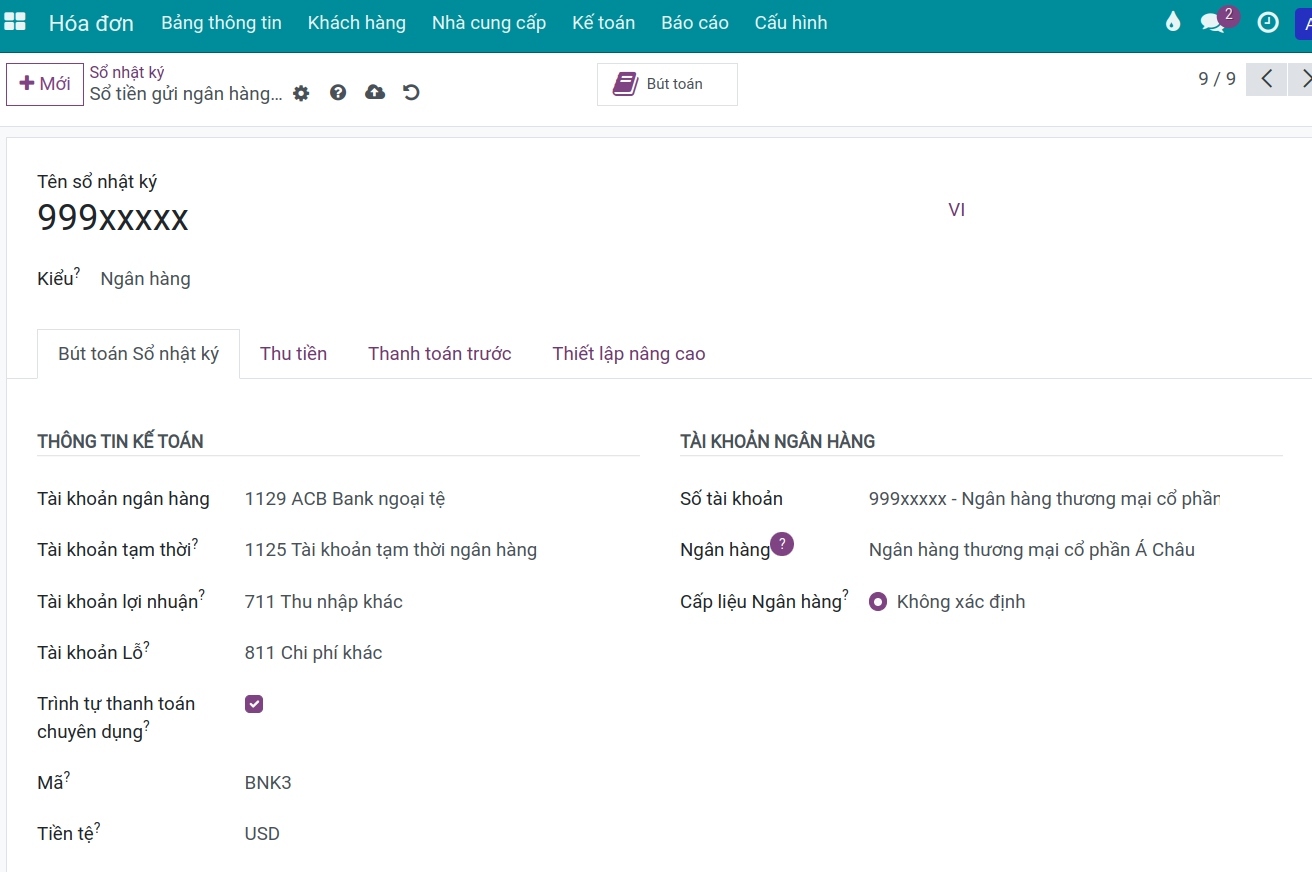This screenshot has width=1312, height=872.
Task: Open the activities clock icon
Action: coord(1268,22)
